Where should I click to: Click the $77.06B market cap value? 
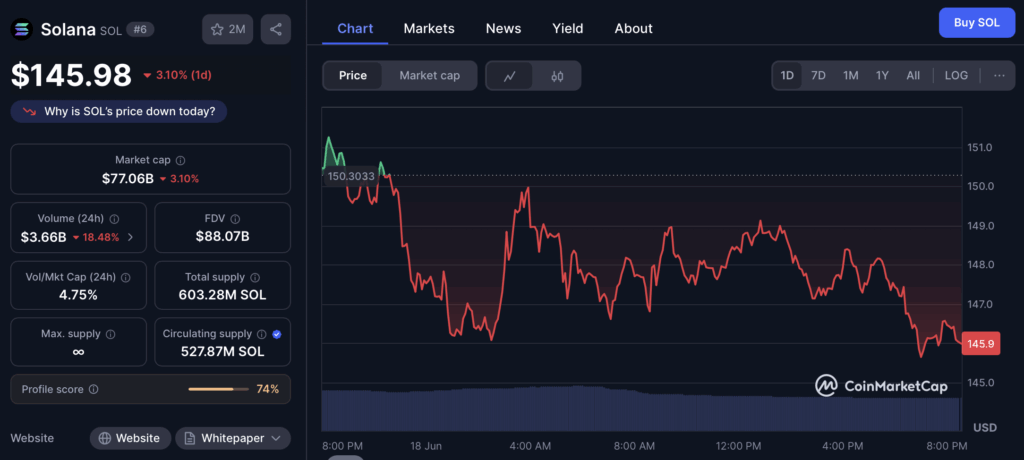coord(127,178)
